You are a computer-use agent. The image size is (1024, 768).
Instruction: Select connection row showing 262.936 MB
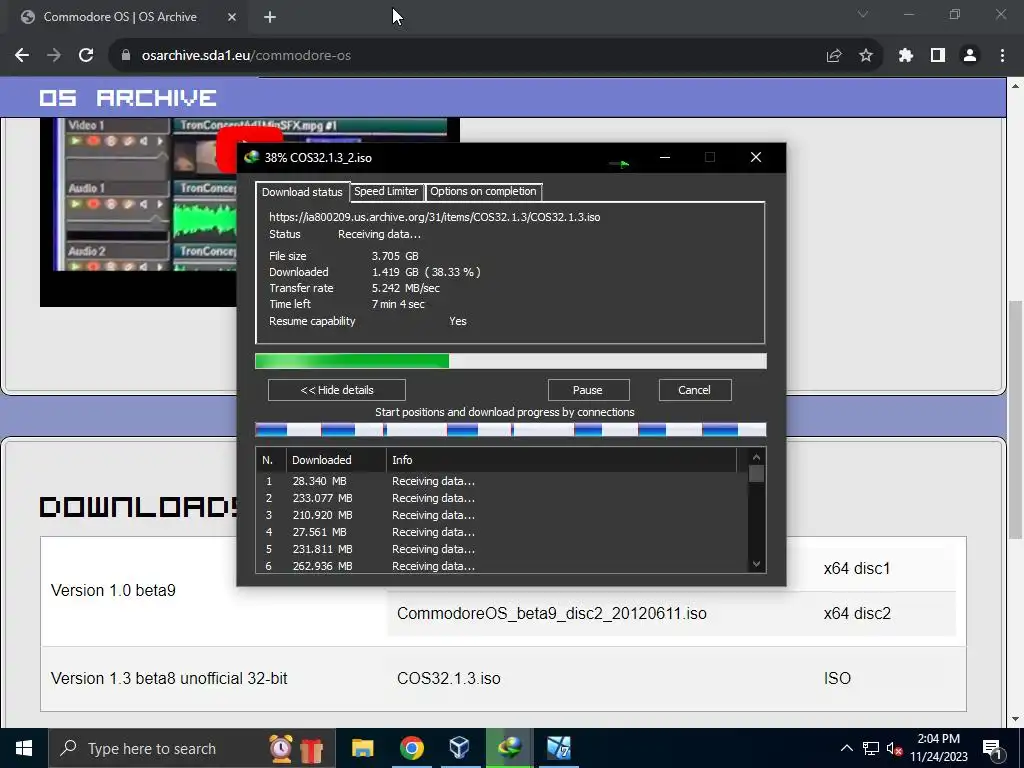pos(502,566)
